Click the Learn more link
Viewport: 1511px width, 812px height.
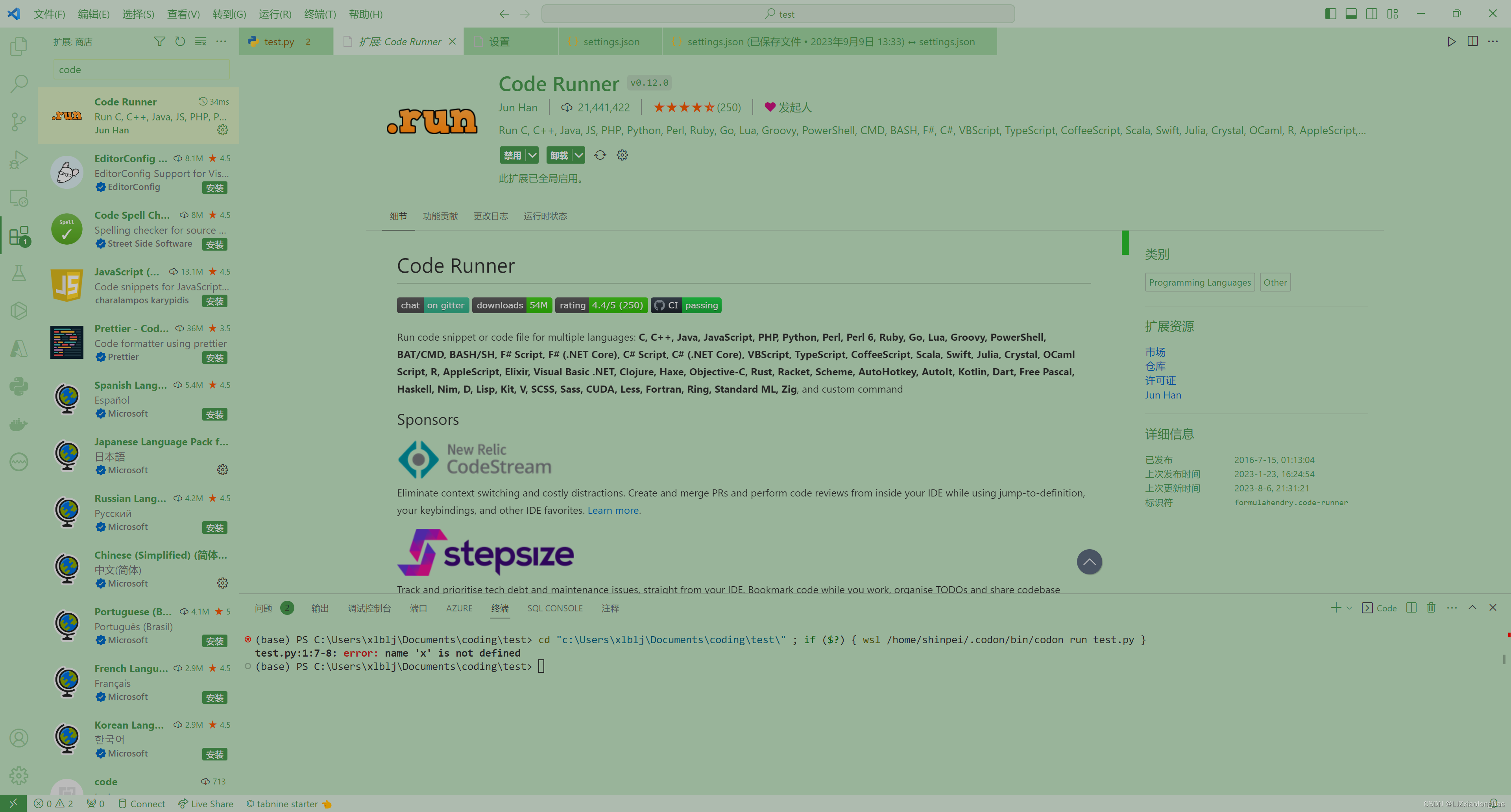[x=612, y=510]
